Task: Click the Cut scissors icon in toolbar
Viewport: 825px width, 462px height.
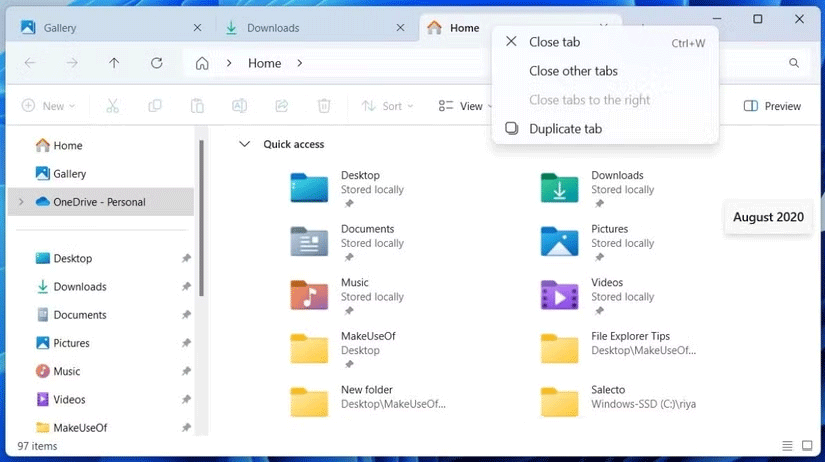Action: click(112, 106)
